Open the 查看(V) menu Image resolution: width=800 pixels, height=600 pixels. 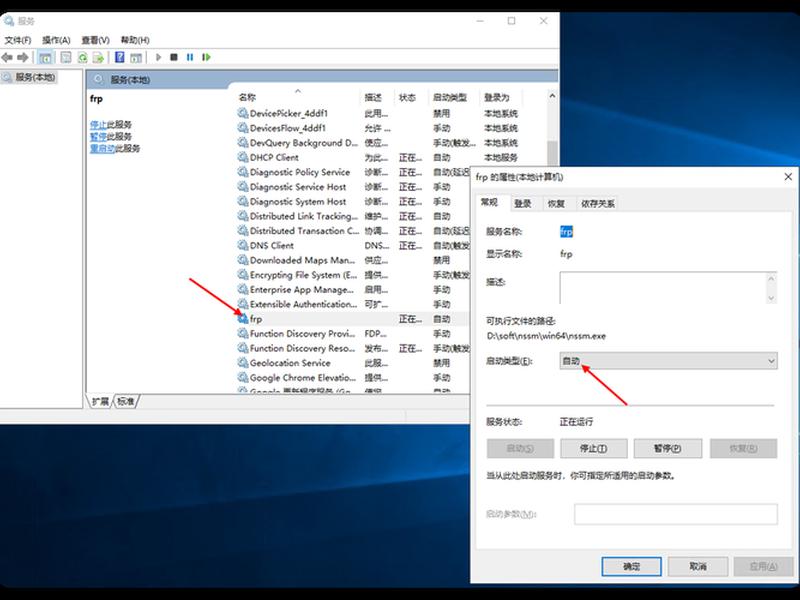tap(95, 40)
